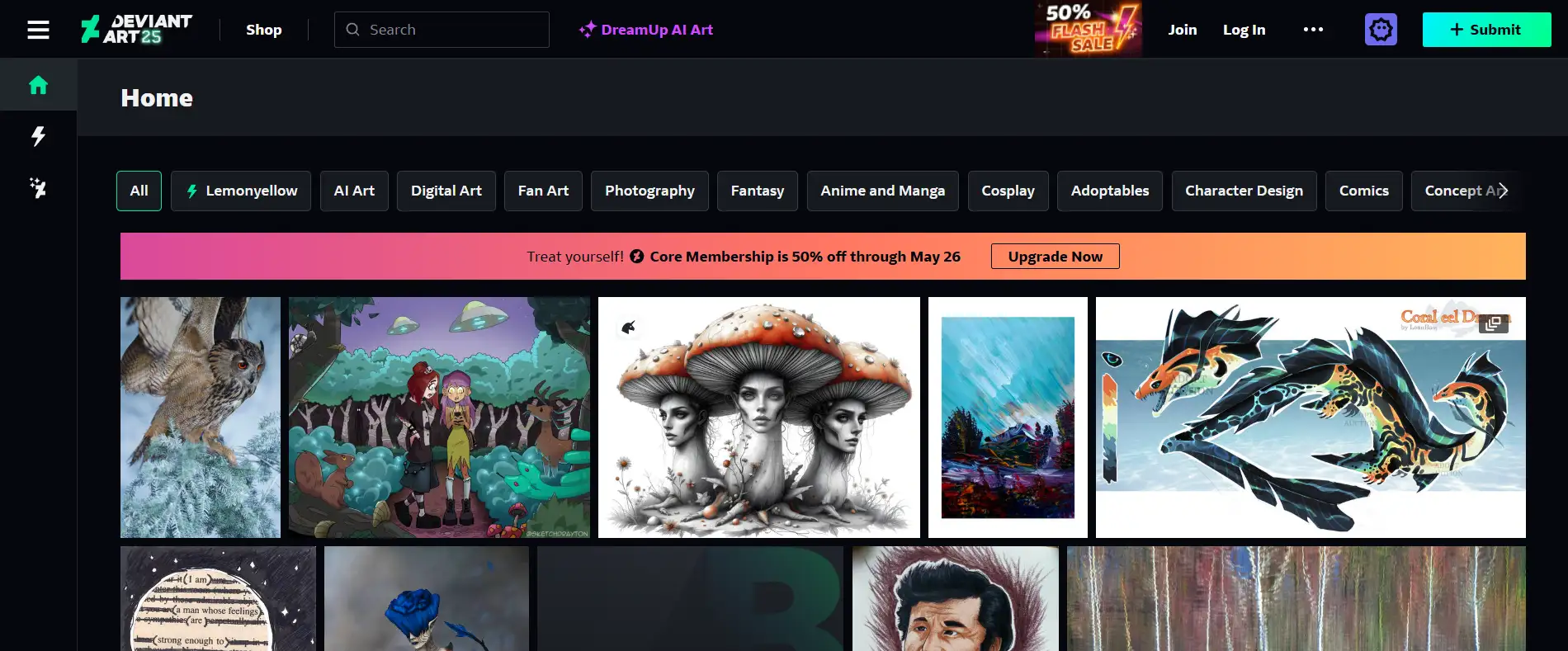Focus the Search input field
Image resolution: width=1568 pixels, height=651 pixels.
pos(442,30)
